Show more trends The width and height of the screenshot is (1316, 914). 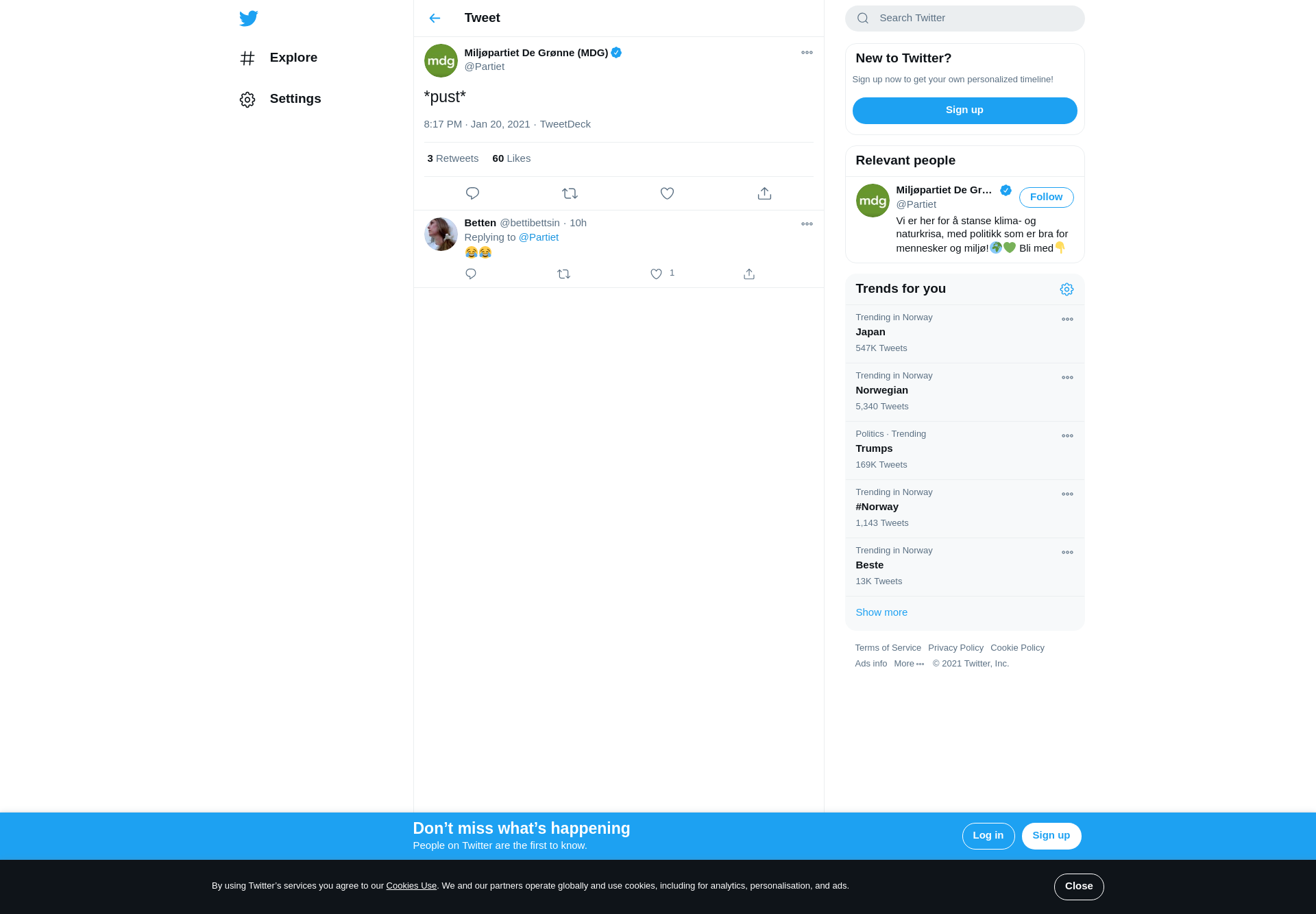[881, 612]
